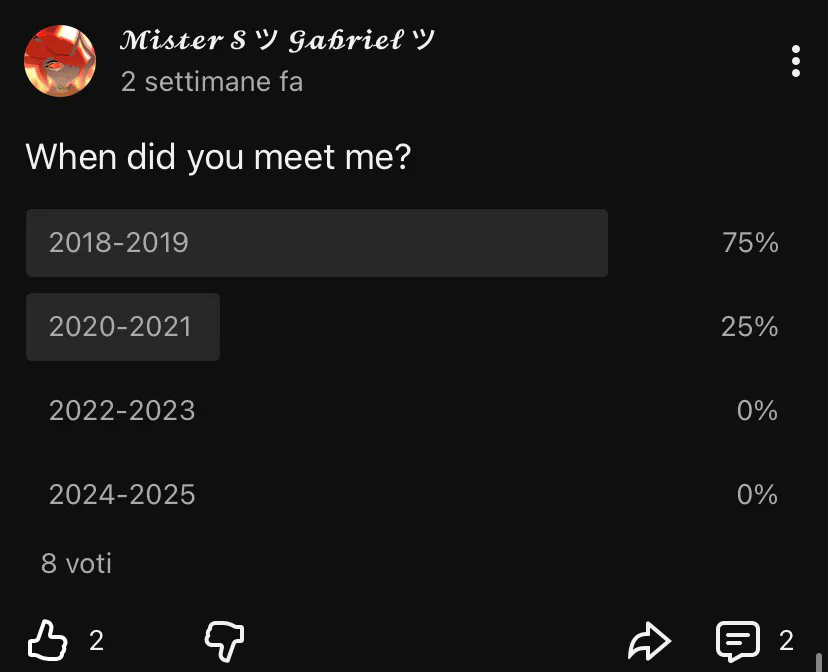The height and width of the screenshot is (672, 828).
Task: Share the post using arrow icon
Action: [649, 641]
